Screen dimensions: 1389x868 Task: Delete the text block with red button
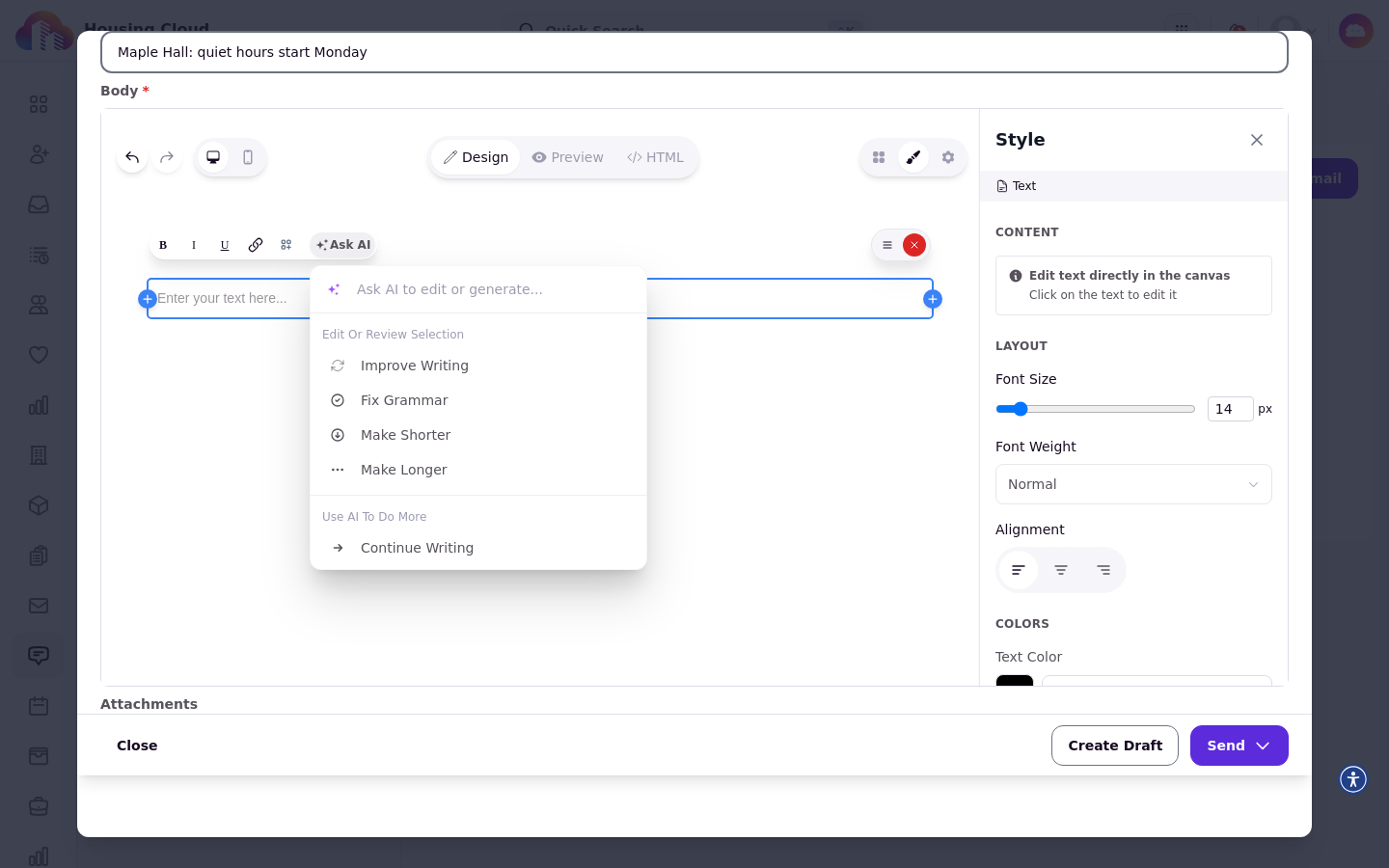914,245
